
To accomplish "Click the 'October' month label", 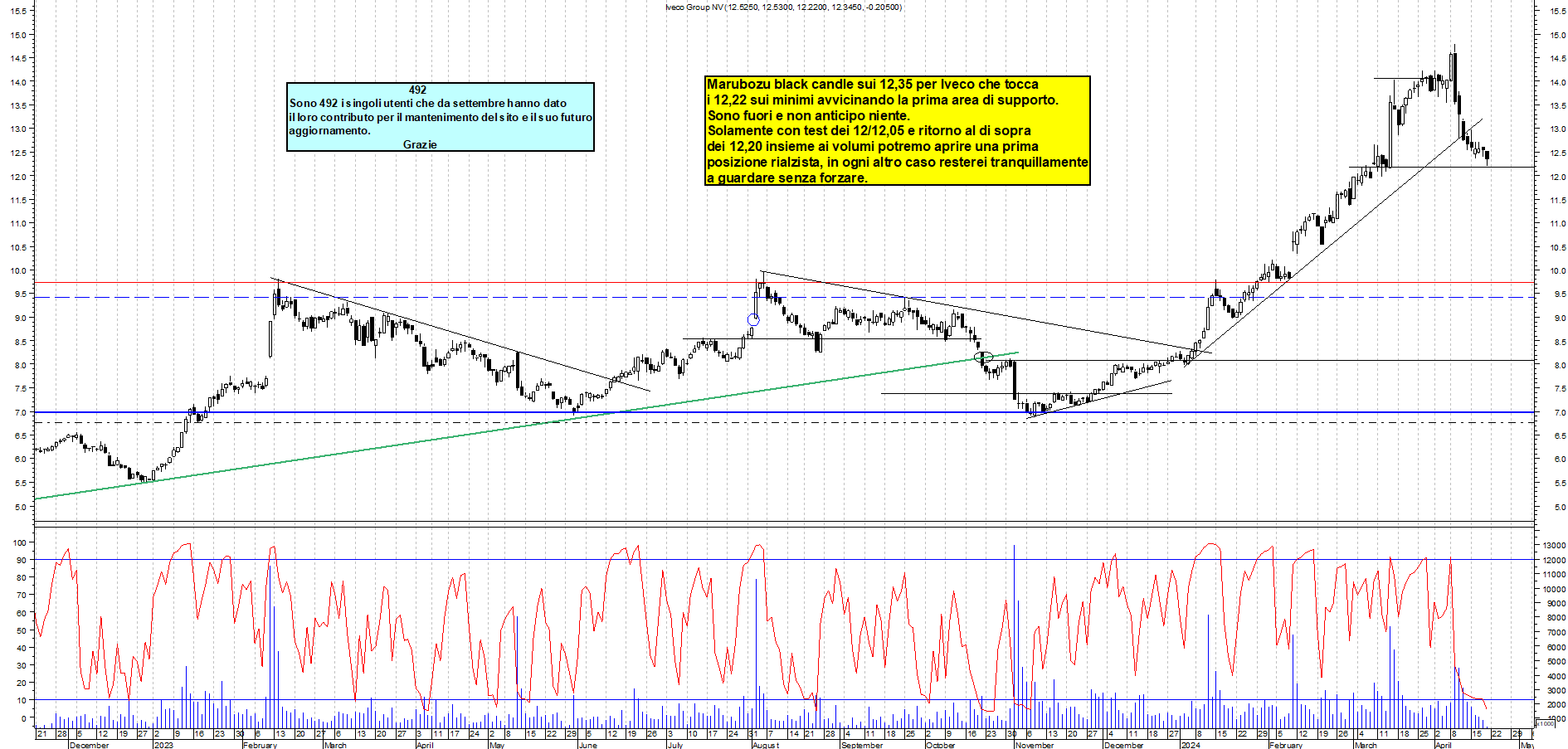I will pyautogui.click(x=940, y=745).
